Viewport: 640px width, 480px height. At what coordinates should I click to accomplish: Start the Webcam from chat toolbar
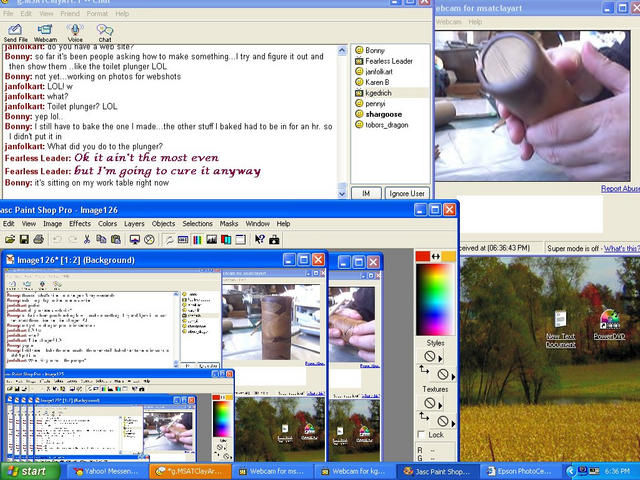tap(45, 33)
